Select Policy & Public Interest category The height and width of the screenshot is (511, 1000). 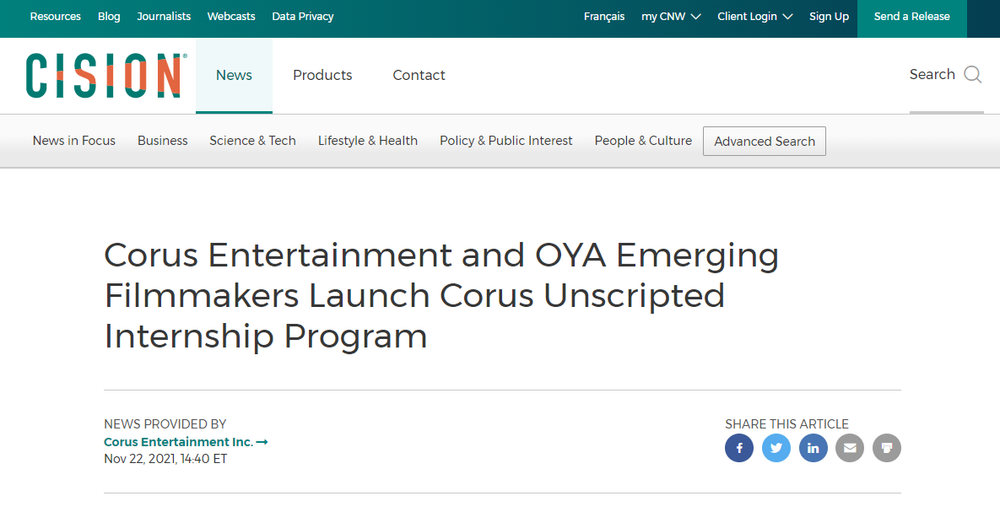point(506,140)
